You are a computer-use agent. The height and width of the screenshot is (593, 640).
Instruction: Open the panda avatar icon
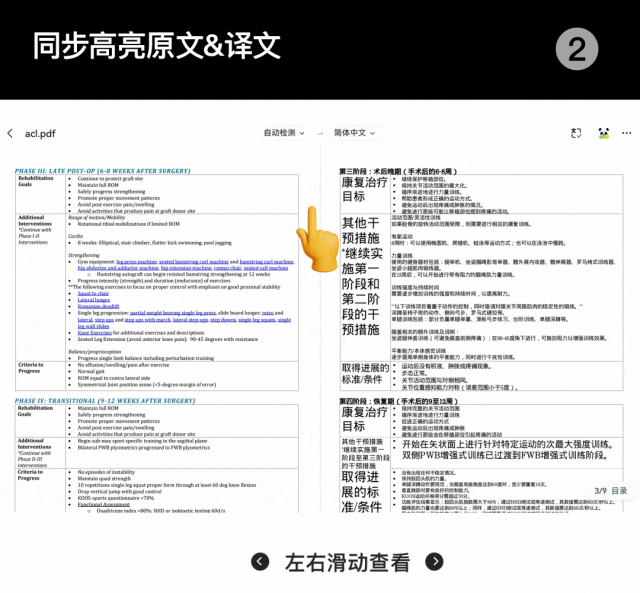coord(603,133)
